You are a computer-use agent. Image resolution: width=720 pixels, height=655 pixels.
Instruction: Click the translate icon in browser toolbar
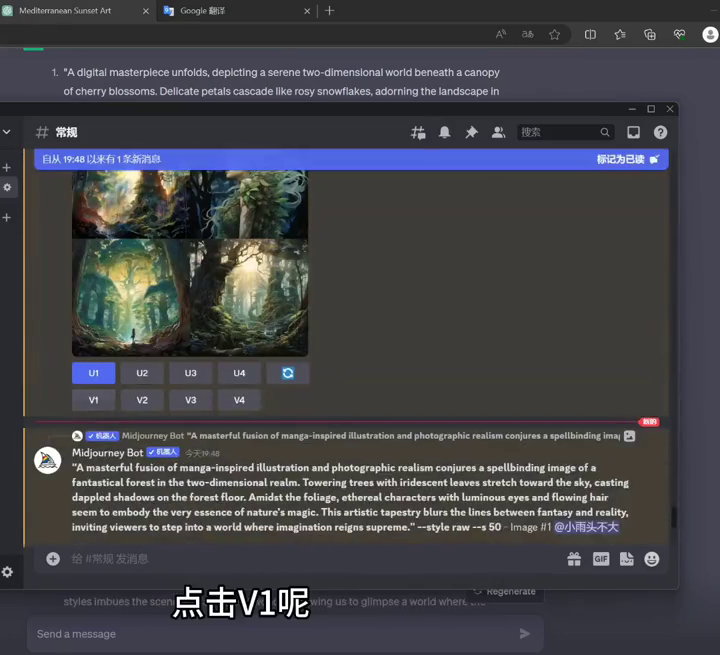pos(528,34)
